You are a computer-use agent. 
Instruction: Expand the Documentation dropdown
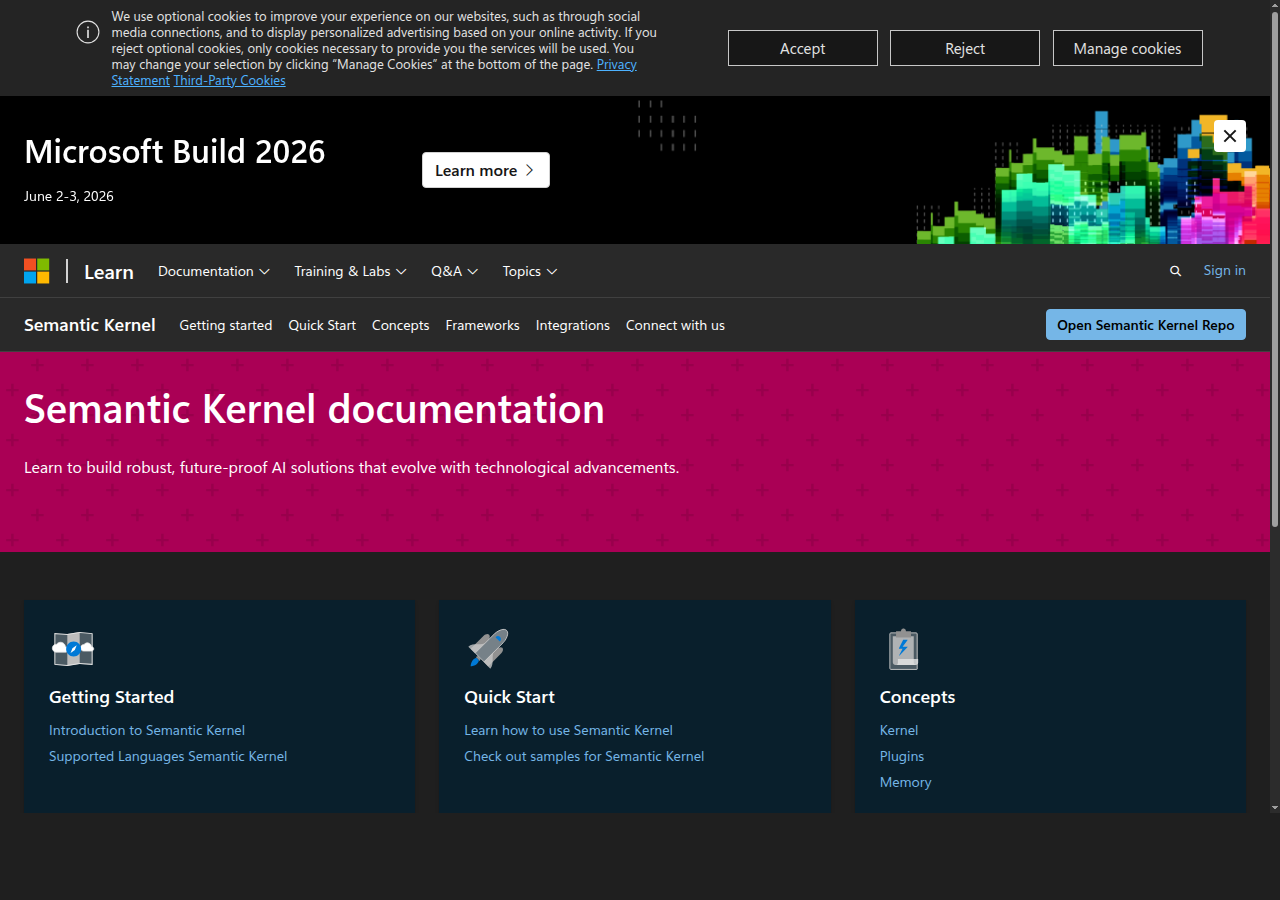pyautogui.click(x=214, y=271)
